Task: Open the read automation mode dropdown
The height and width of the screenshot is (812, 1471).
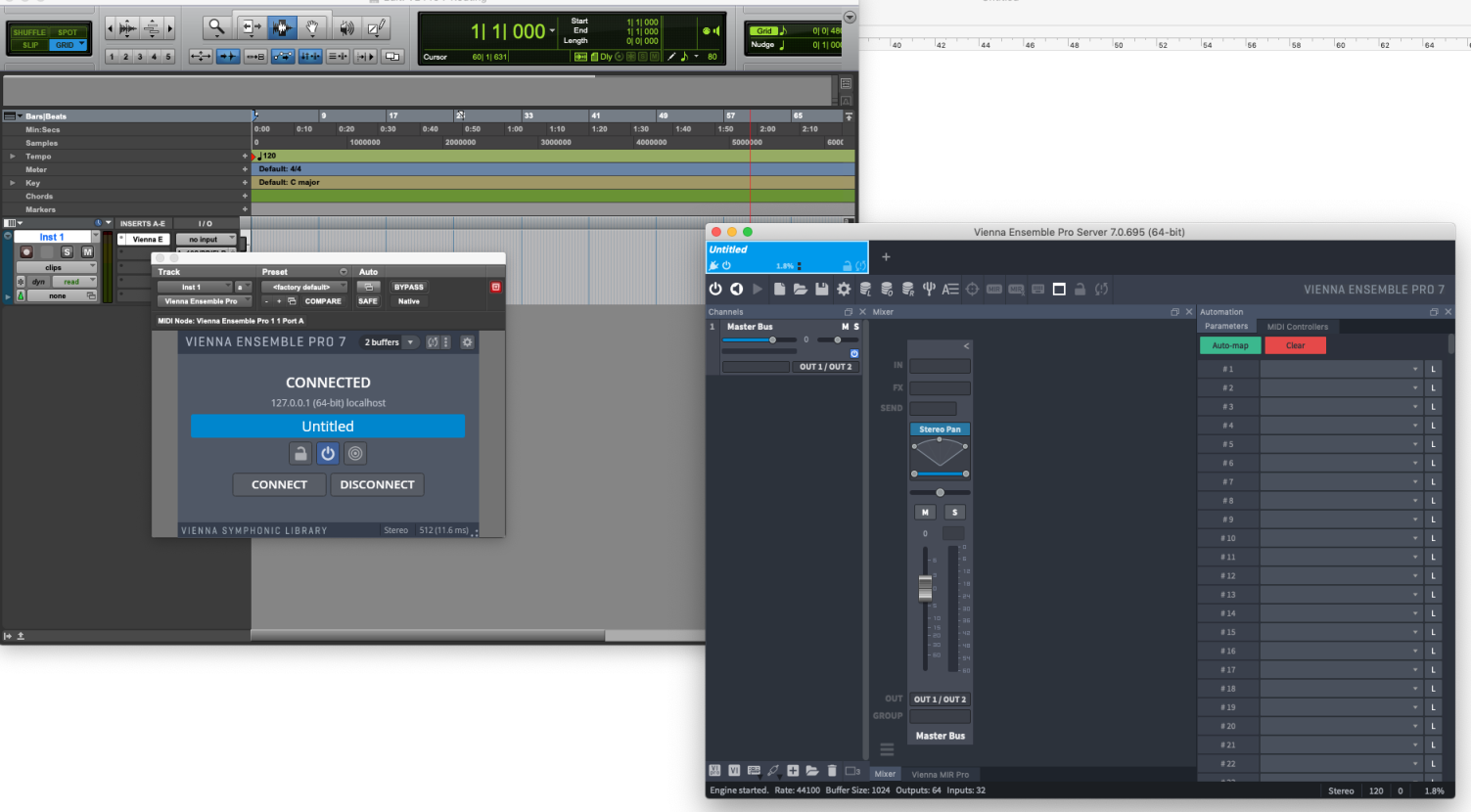Action: pyautogui.click(x=75, y=282)
